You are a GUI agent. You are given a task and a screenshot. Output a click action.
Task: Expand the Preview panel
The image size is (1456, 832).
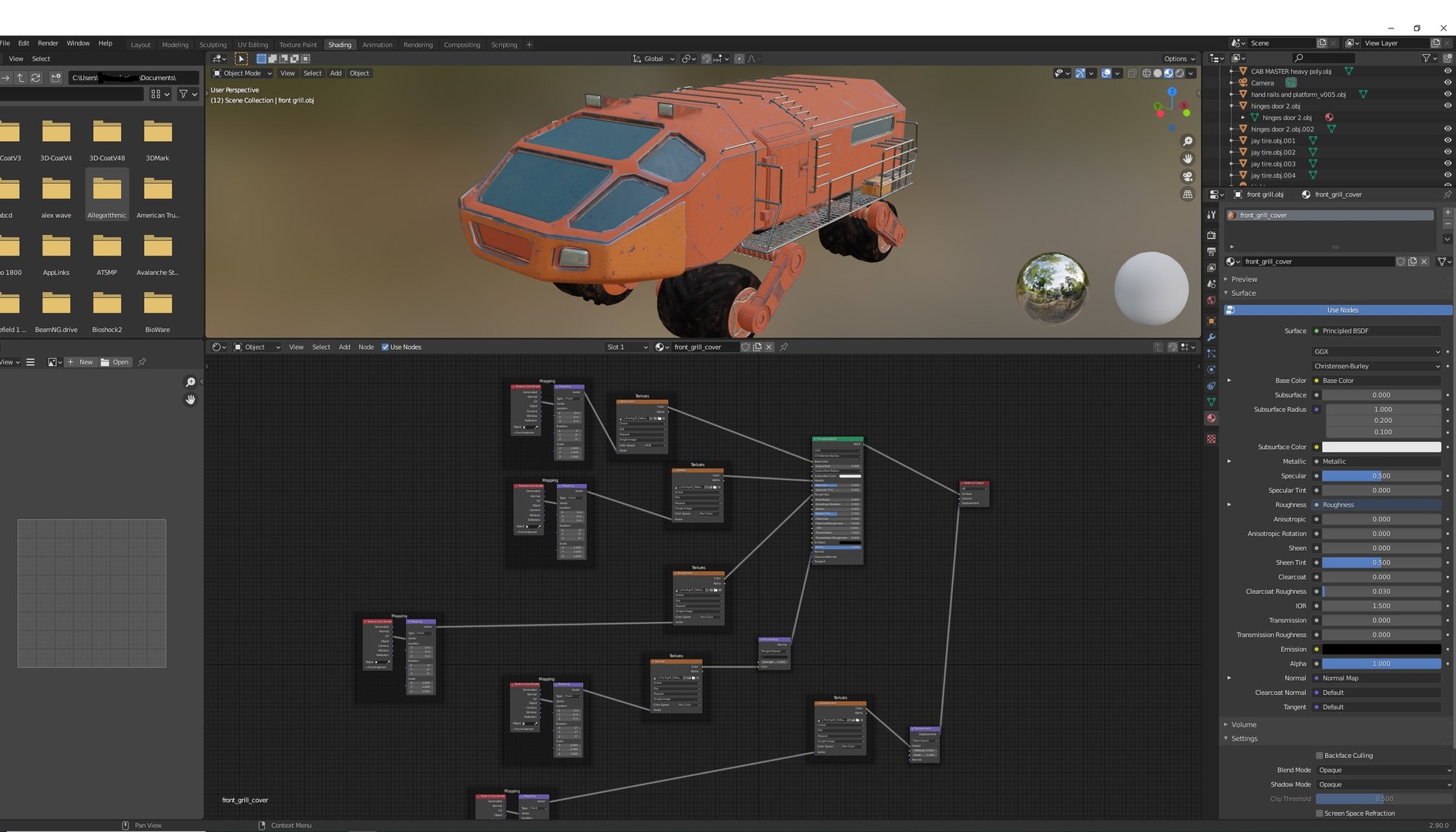[1243, 280]
